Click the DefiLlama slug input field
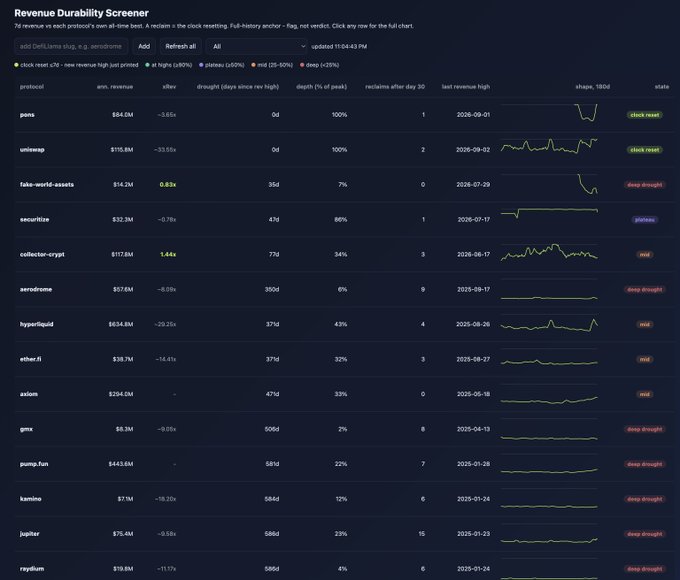The image size is (680, 580). coord(71,46)
